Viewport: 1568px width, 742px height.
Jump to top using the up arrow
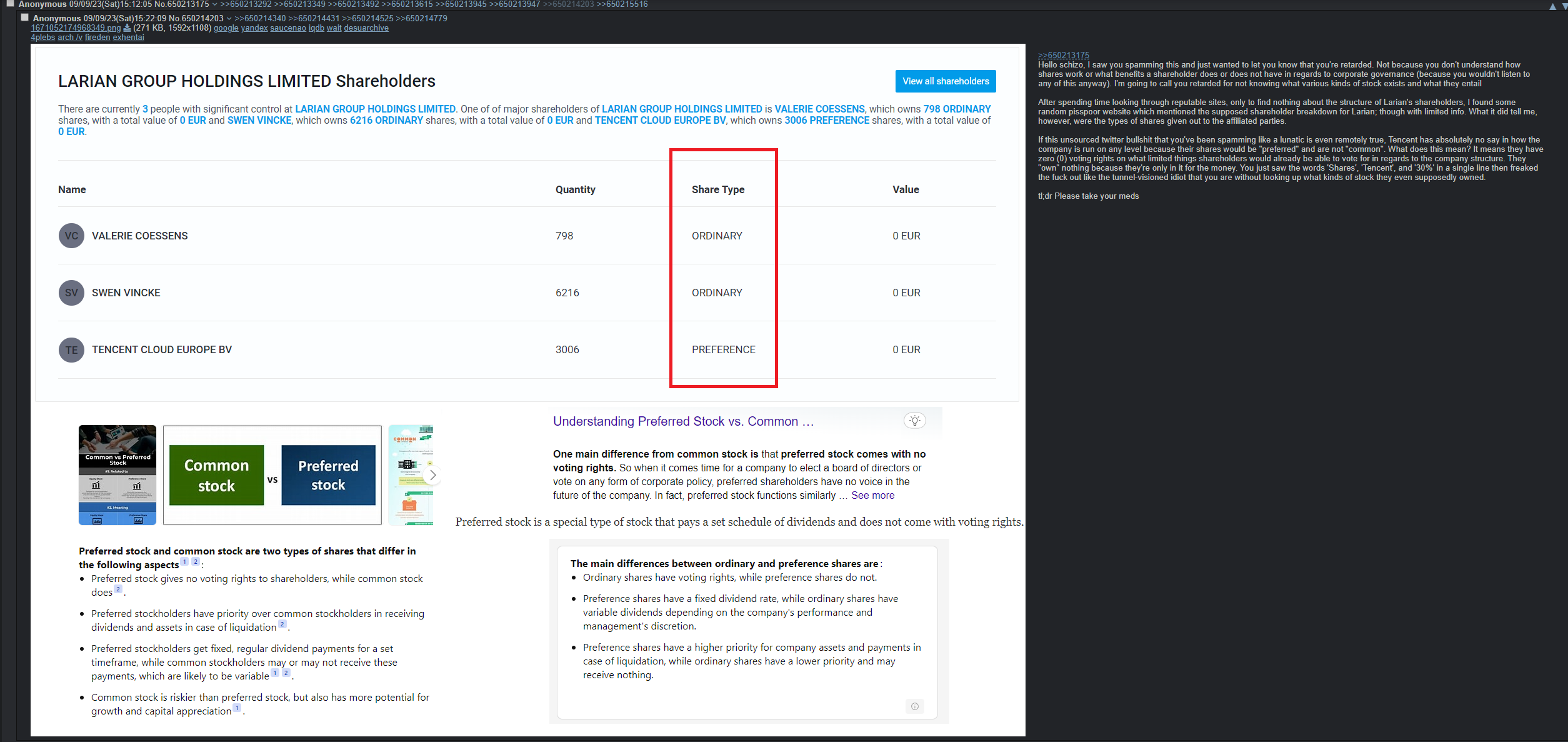(x=1552, y=6)
